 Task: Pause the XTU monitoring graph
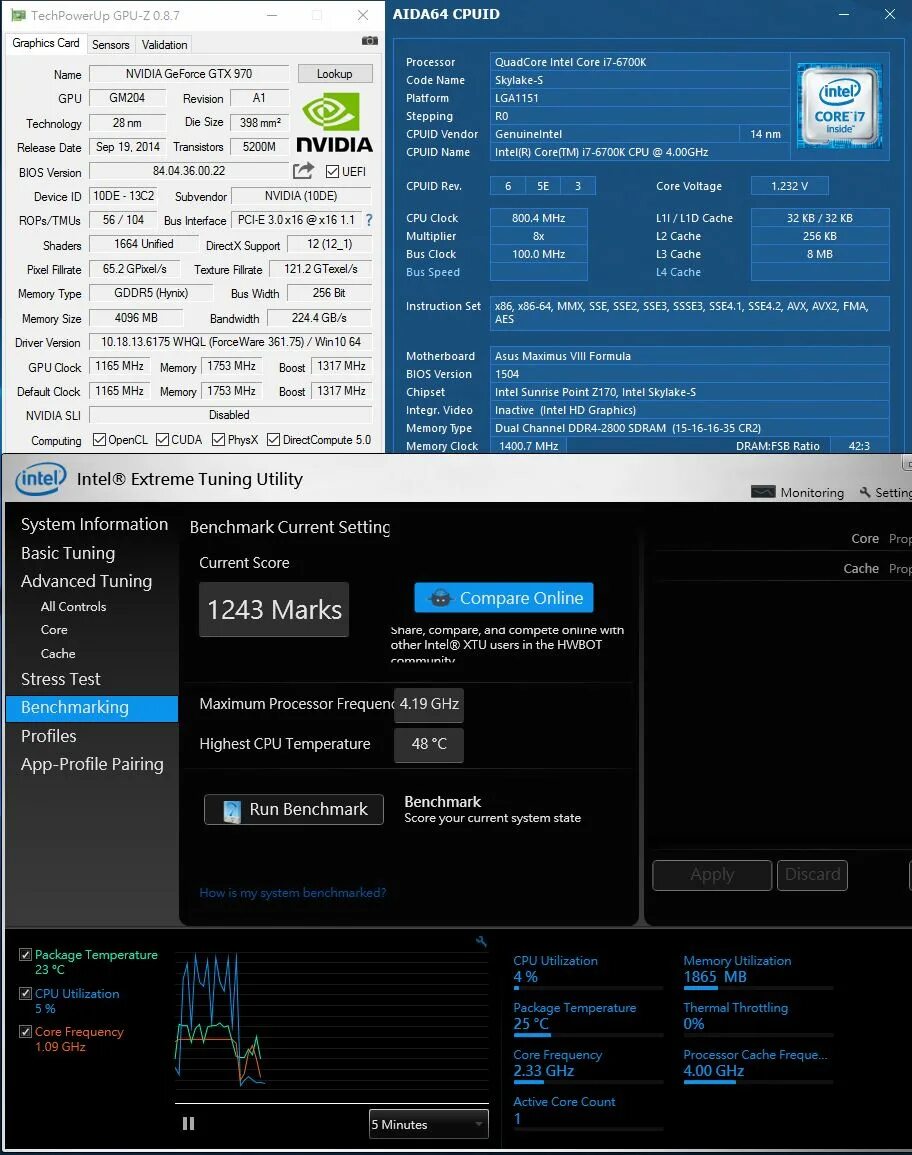point(189,1123)
